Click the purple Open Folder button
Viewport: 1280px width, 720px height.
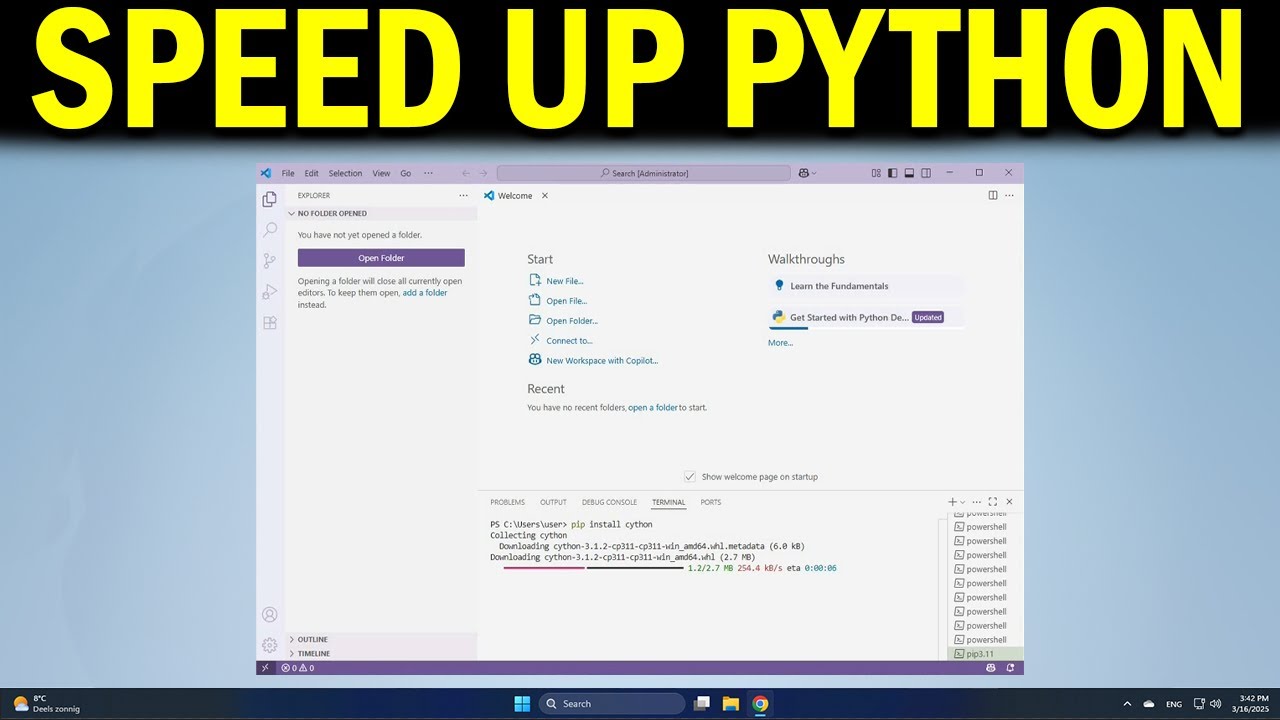381,258
